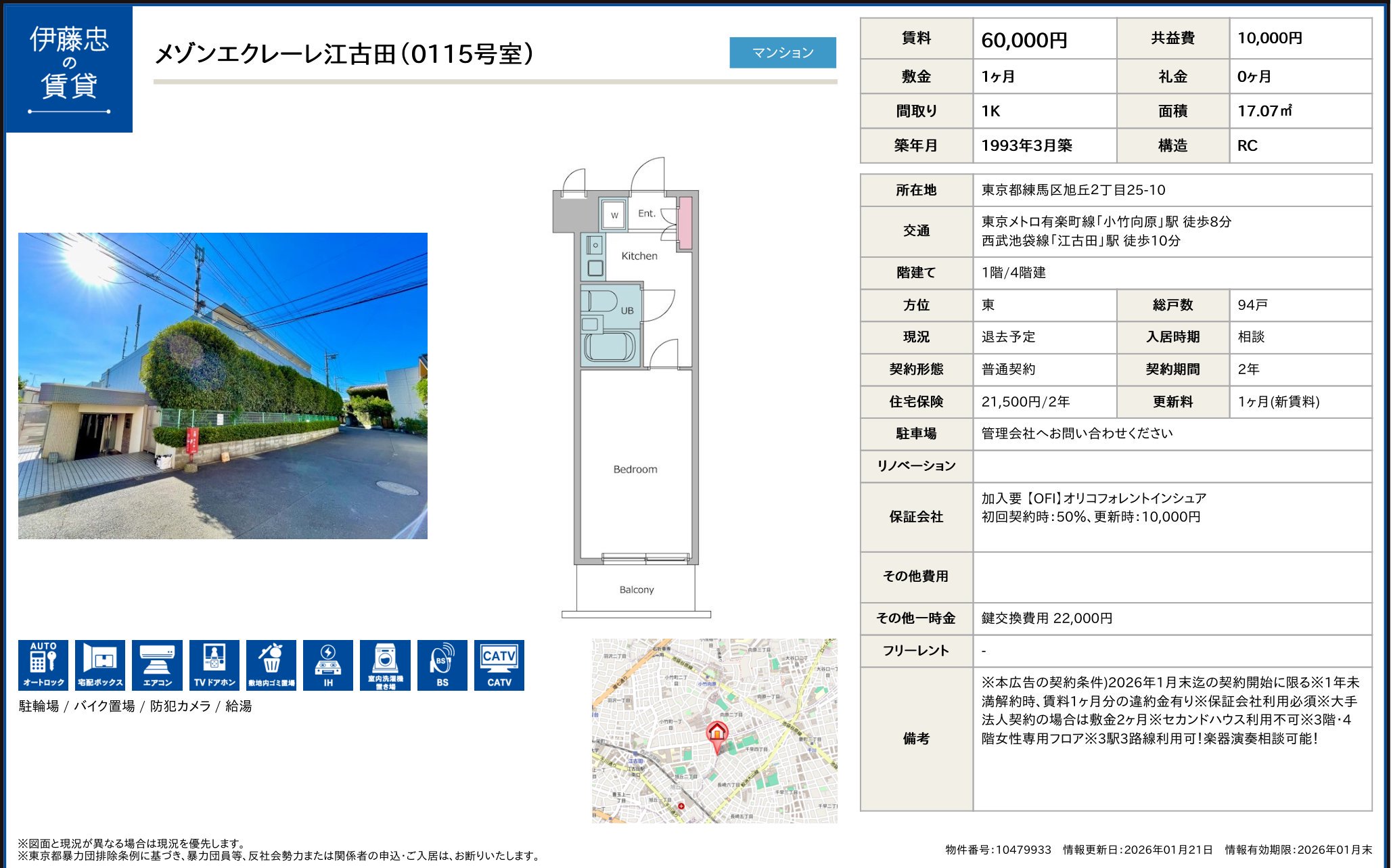The width and height of the screenshot is (1391, 868).
Task: Click the 室内洗濯機置き場 washing machine icon
Action: [x=385, y=665]
